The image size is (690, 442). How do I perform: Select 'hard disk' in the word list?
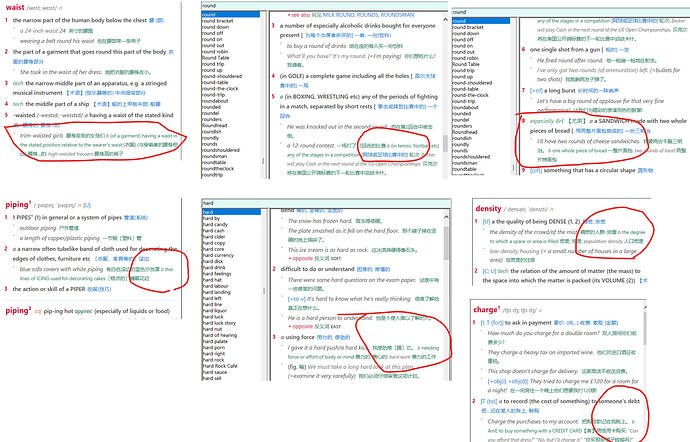pos(213,262)
